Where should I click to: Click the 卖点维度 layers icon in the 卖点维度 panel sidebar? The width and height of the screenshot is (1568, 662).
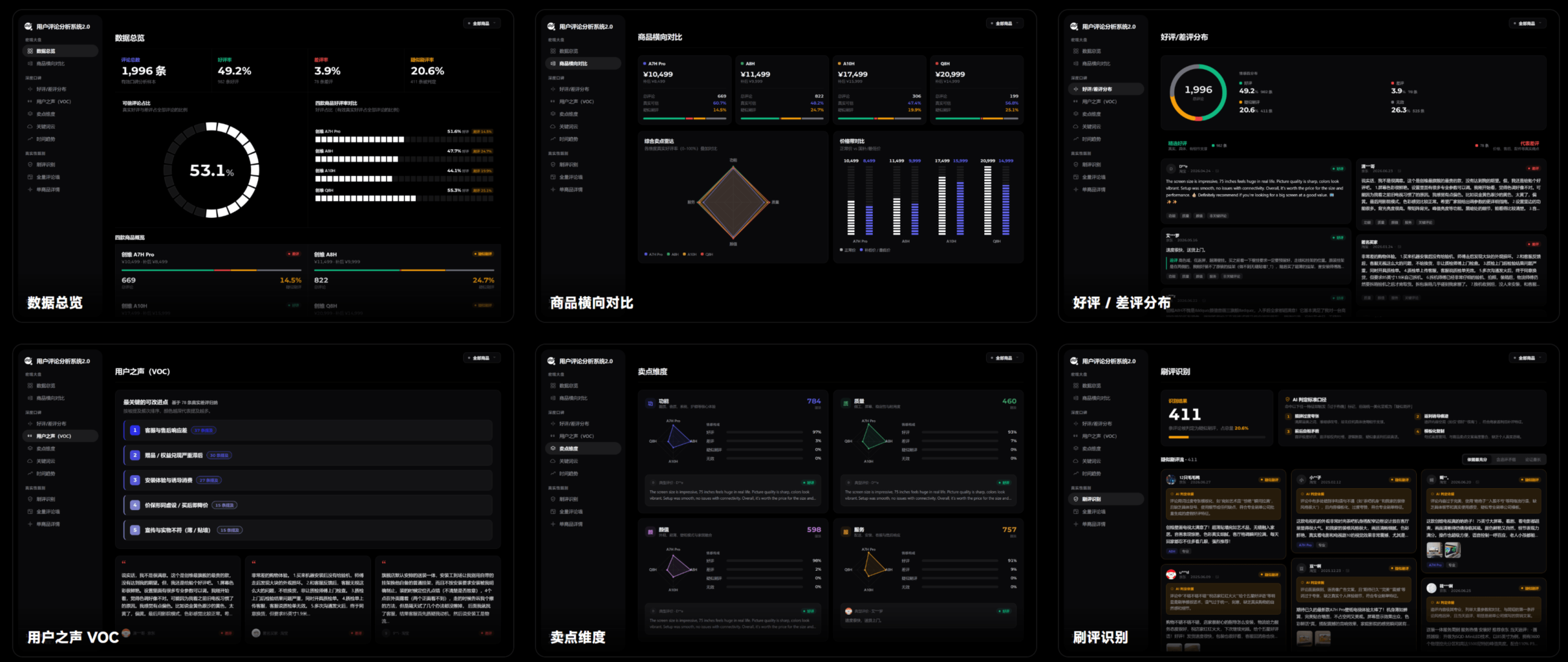tap(553, 449)
